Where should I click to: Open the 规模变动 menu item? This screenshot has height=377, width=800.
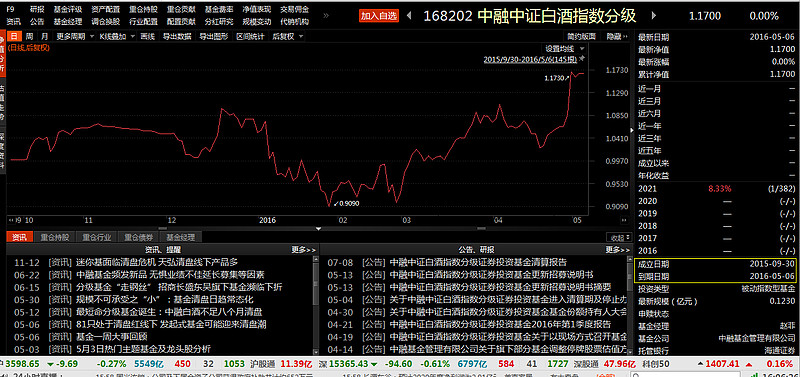point(257,21)
